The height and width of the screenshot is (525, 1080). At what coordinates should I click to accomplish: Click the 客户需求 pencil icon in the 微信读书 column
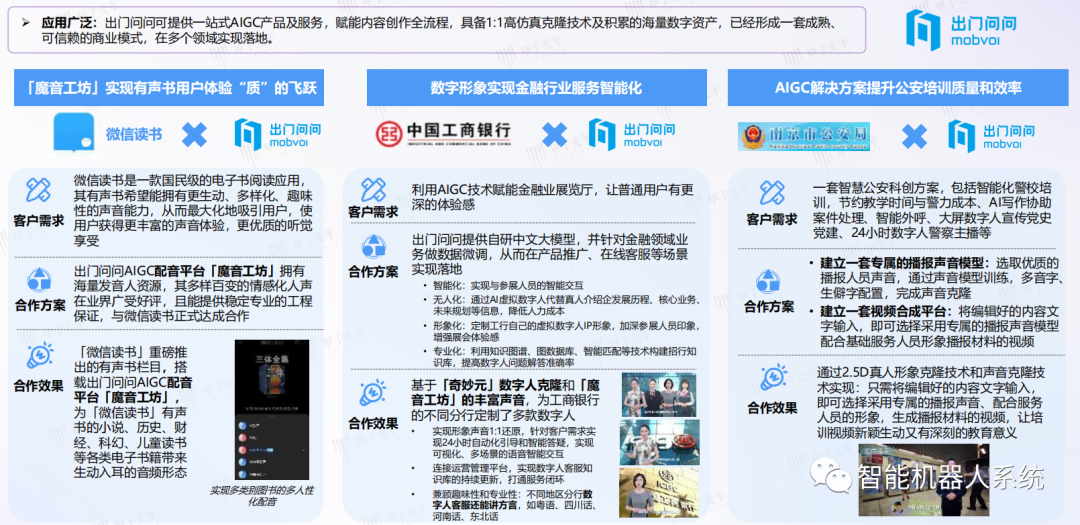[x=38, y=190]
